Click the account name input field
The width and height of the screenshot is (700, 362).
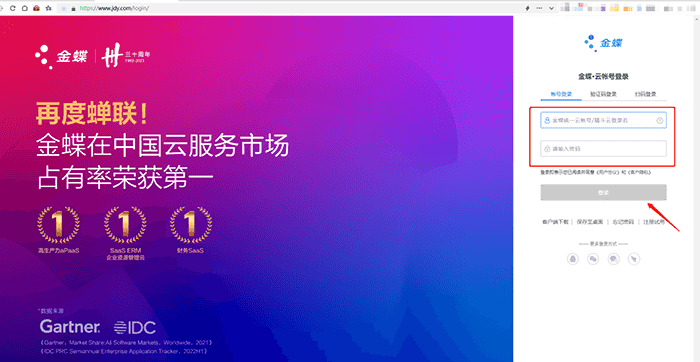coord(603,121)
